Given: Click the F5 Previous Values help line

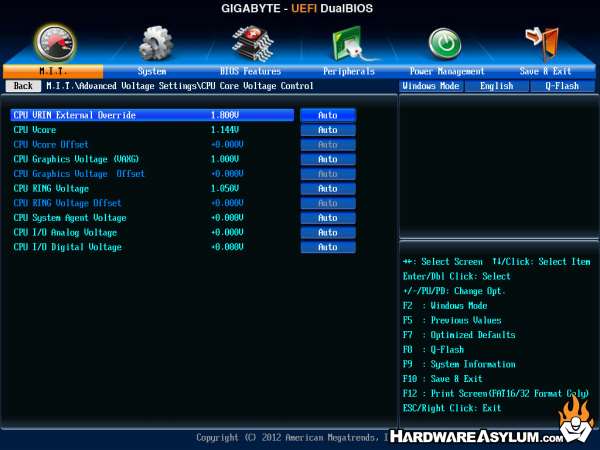Looking at the screenshot, I should [452, 320].
